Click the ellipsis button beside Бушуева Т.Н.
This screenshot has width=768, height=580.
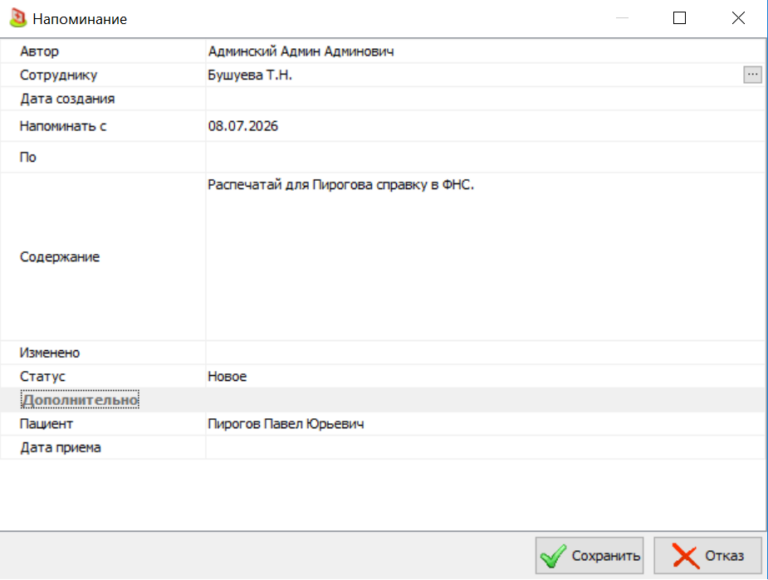752,75
